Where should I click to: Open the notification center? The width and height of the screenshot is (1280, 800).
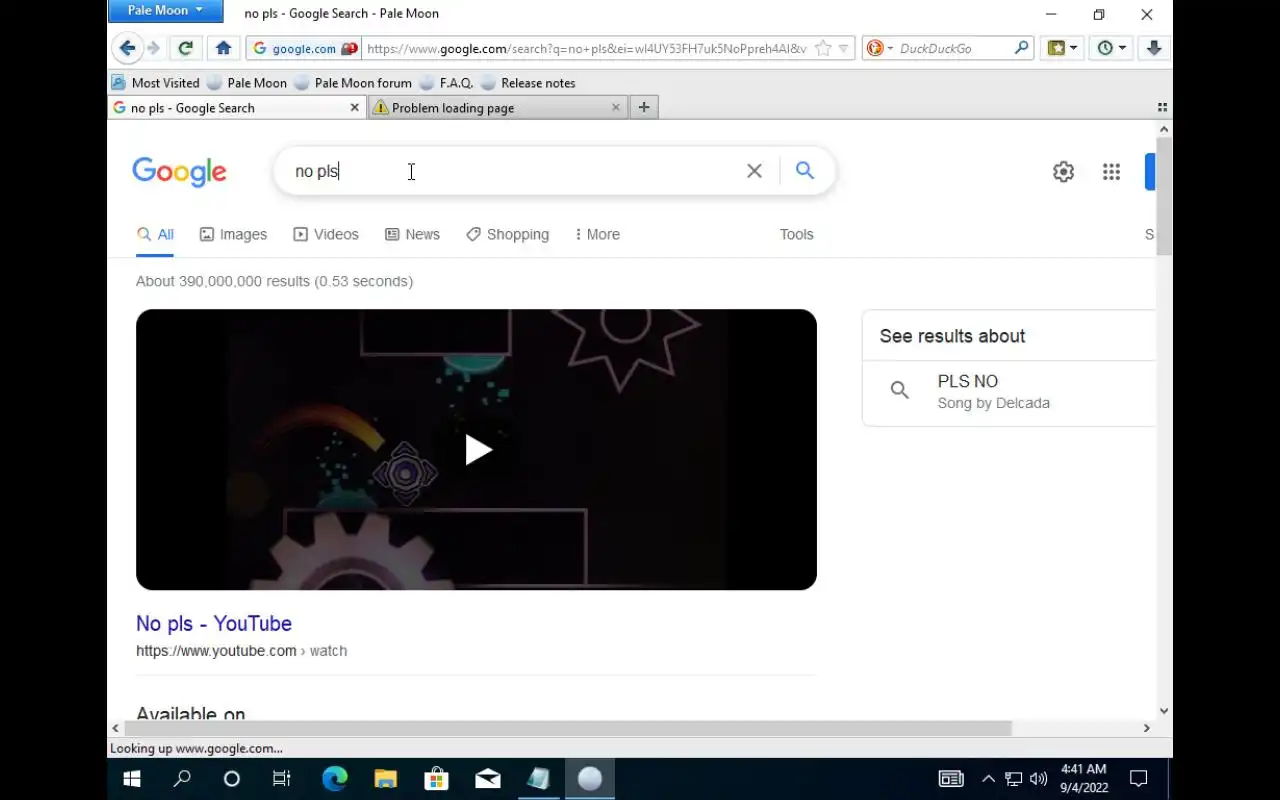click(1138, 779)
